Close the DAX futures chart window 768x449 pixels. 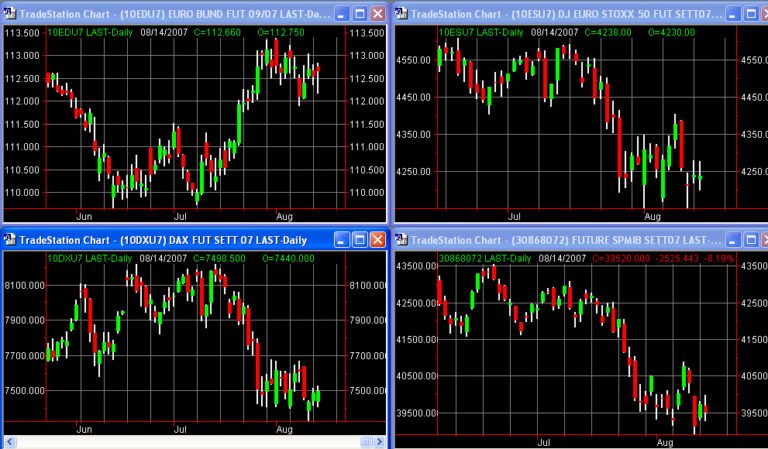point(377,240)
